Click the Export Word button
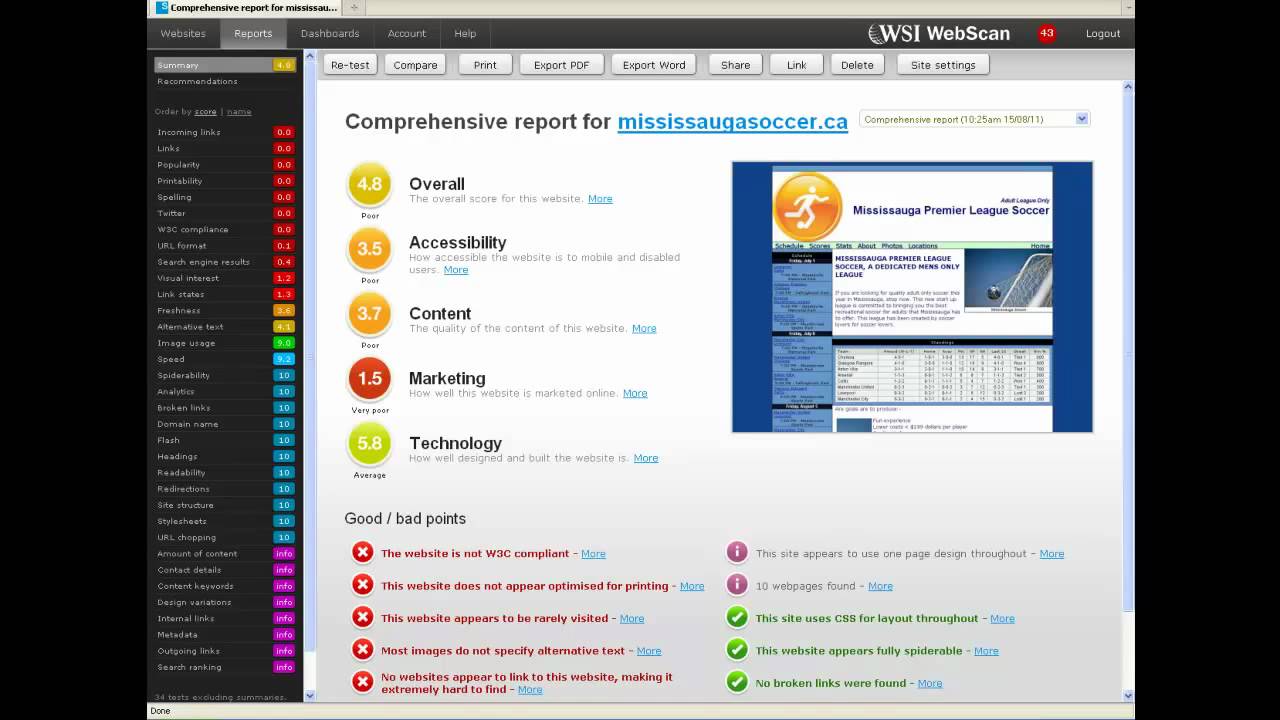Viewport: 1280px width, 720px height. [654, 65]
